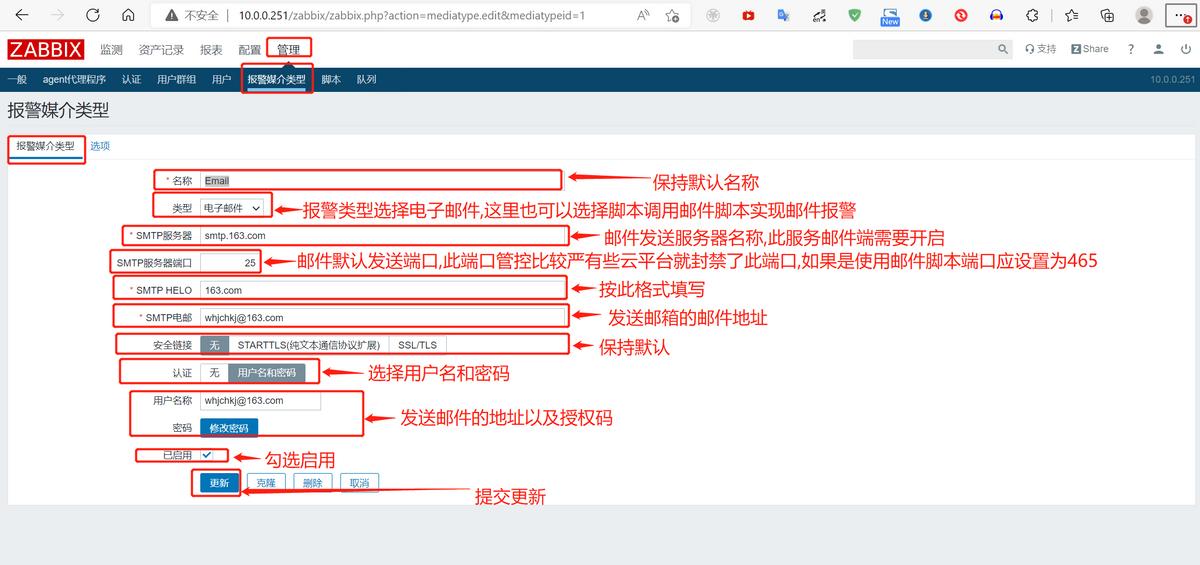Click the 修改密码 change password button
This screenshot has height=565, width=1200.
click(229, 428)
